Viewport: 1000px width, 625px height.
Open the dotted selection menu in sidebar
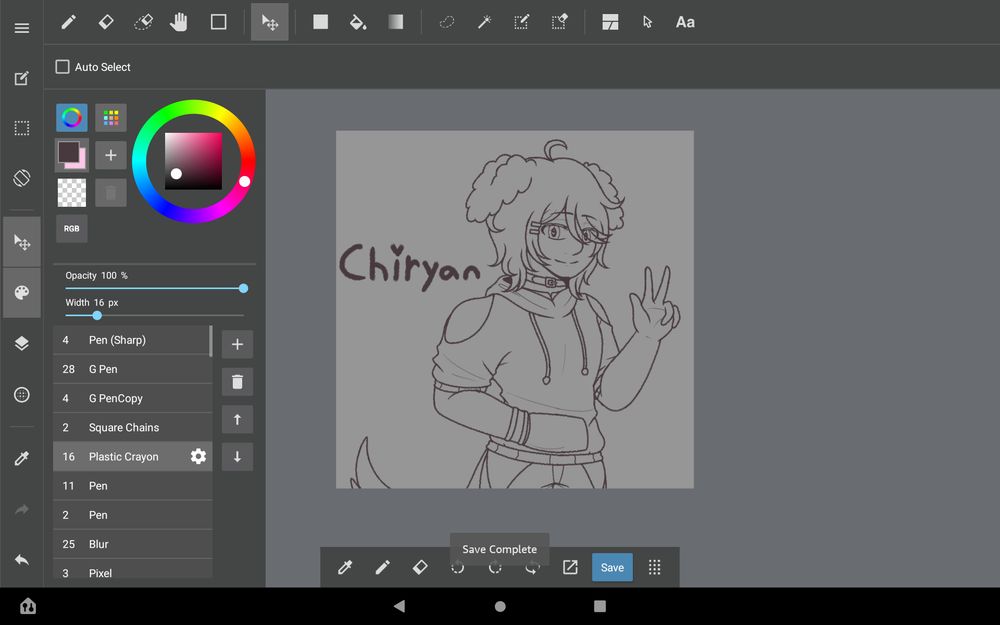point(22,128)
